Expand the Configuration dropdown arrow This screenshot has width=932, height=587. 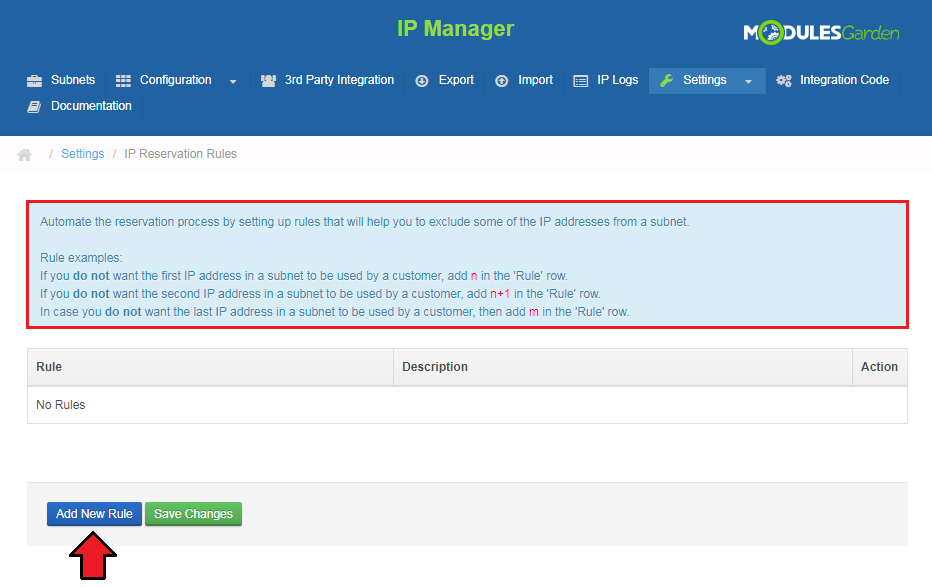(x=233, y=81)
